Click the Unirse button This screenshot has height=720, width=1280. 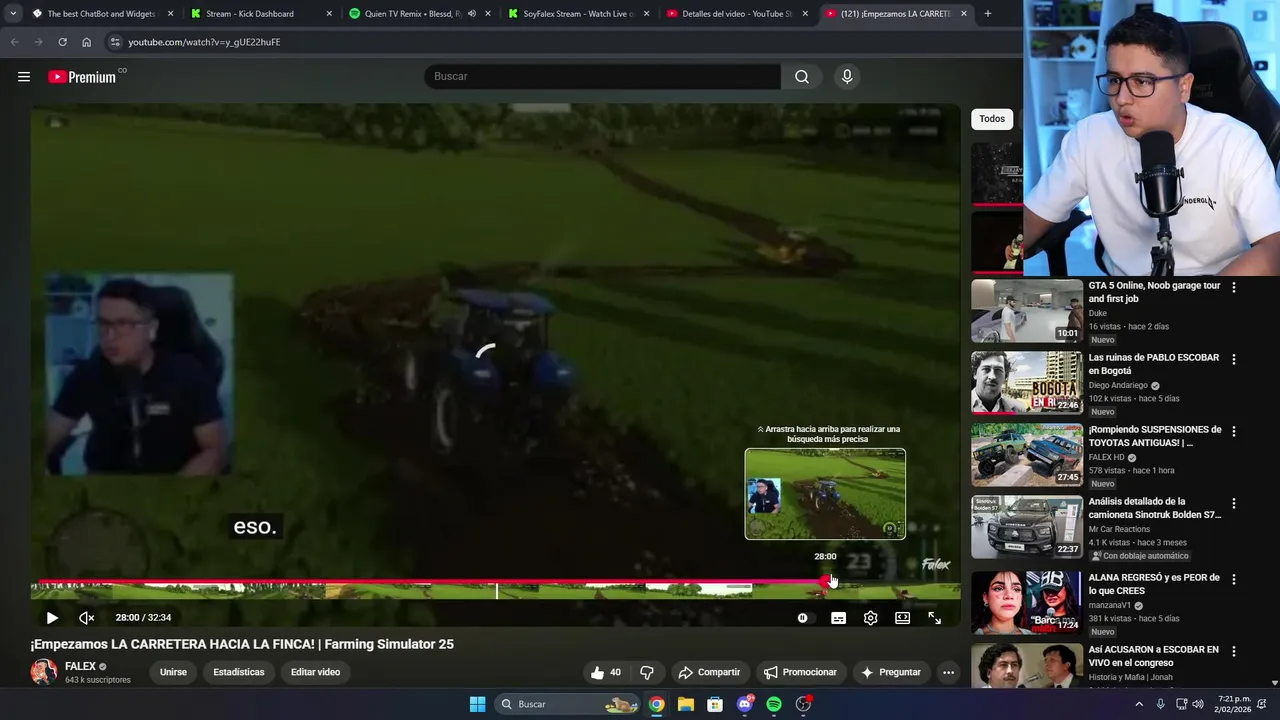coord(173,672)
